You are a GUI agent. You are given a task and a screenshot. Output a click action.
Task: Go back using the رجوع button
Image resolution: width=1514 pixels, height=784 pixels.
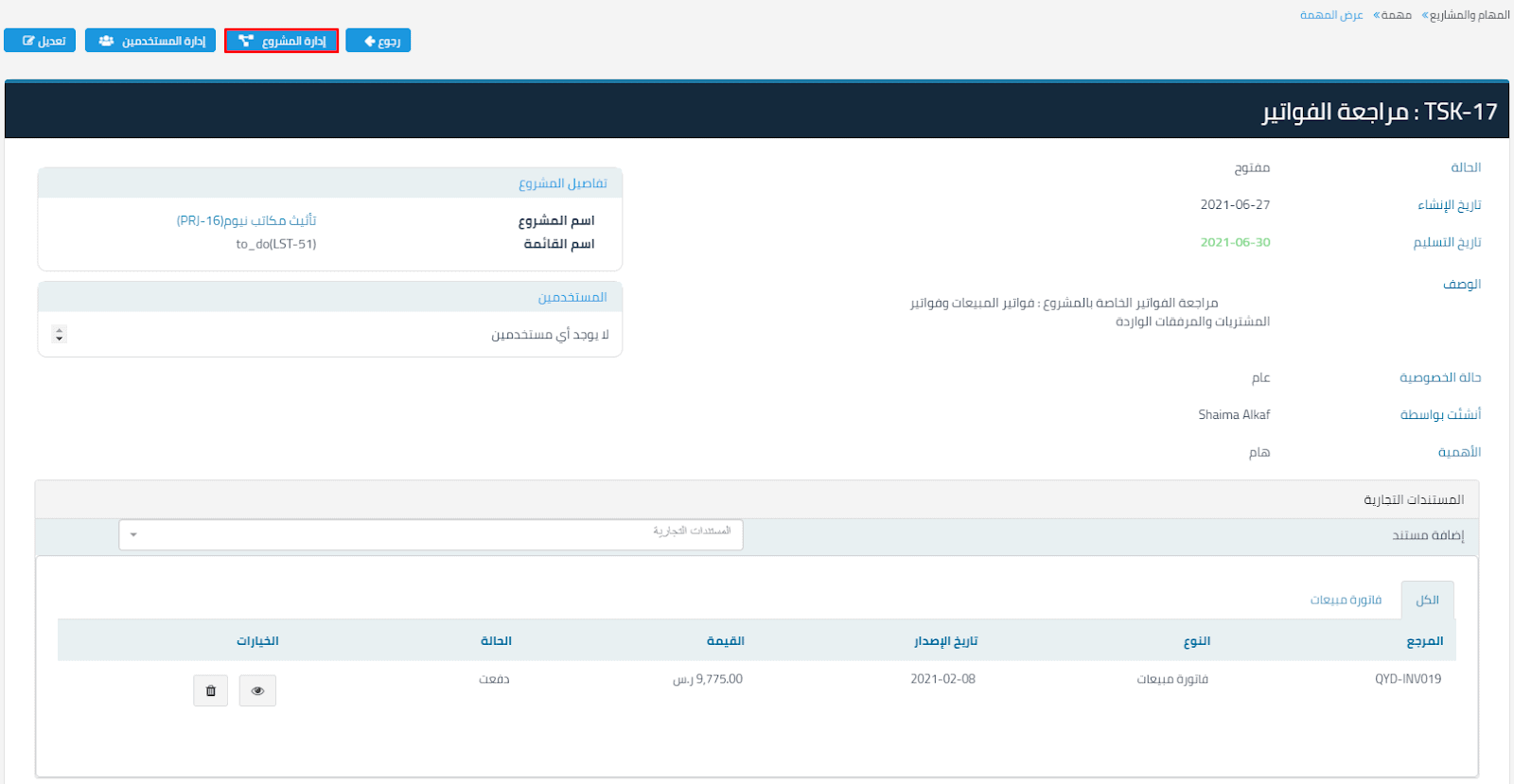[x=378, y=41]
